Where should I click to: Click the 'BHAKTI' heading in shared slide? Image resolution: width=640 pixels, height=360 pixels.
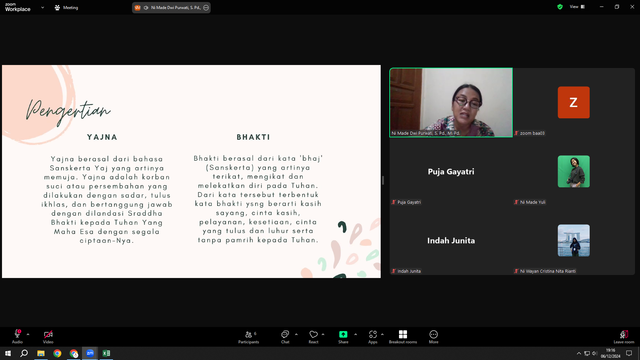coord(253,137)
